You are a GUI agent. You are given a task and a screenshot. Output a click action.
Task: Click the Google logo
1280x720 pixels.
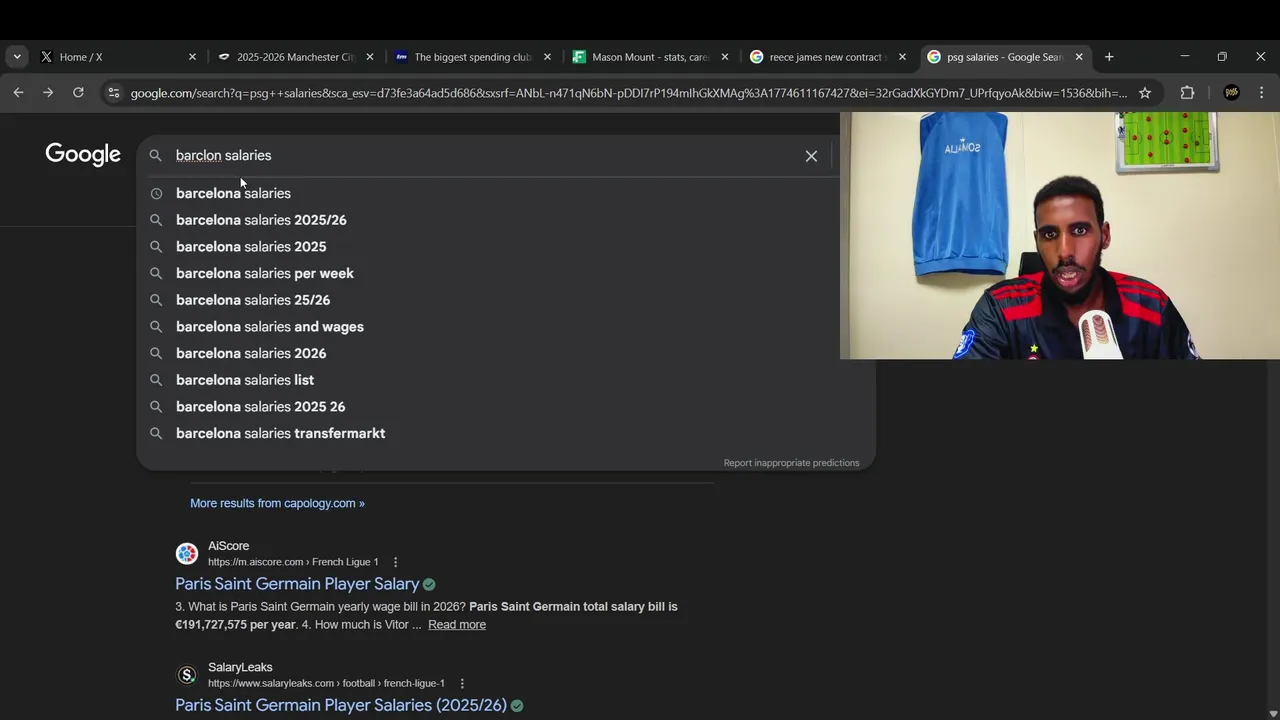pyautogui.click(x=83, y=154)
